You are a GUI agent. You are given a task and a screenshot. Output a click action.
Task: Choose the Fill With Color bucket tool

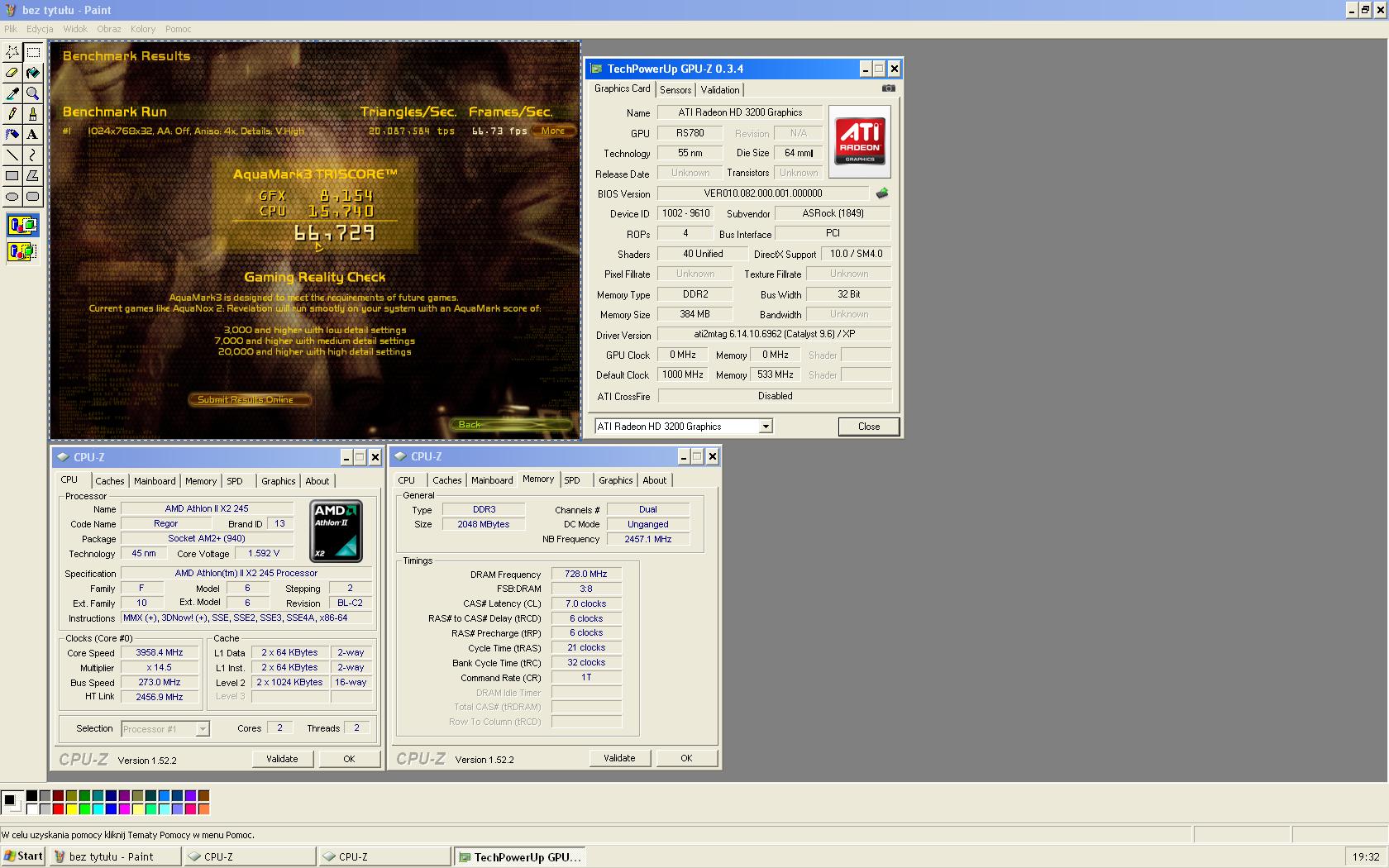point(33,73)
